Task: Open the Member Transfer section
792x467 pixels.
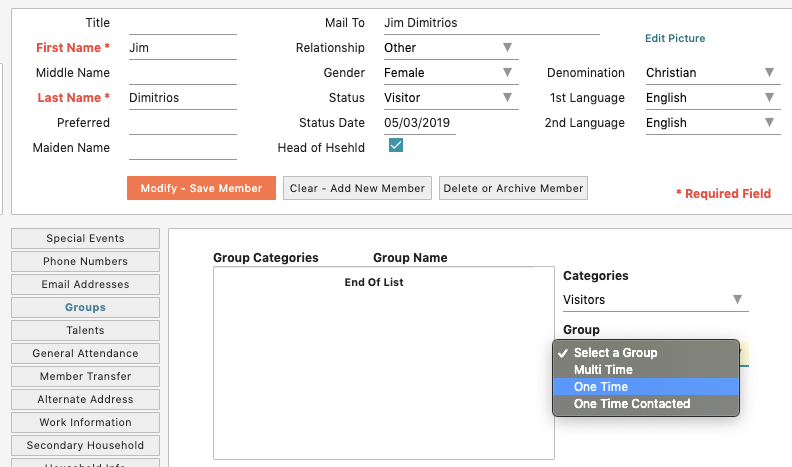Action: pos(85,376)
